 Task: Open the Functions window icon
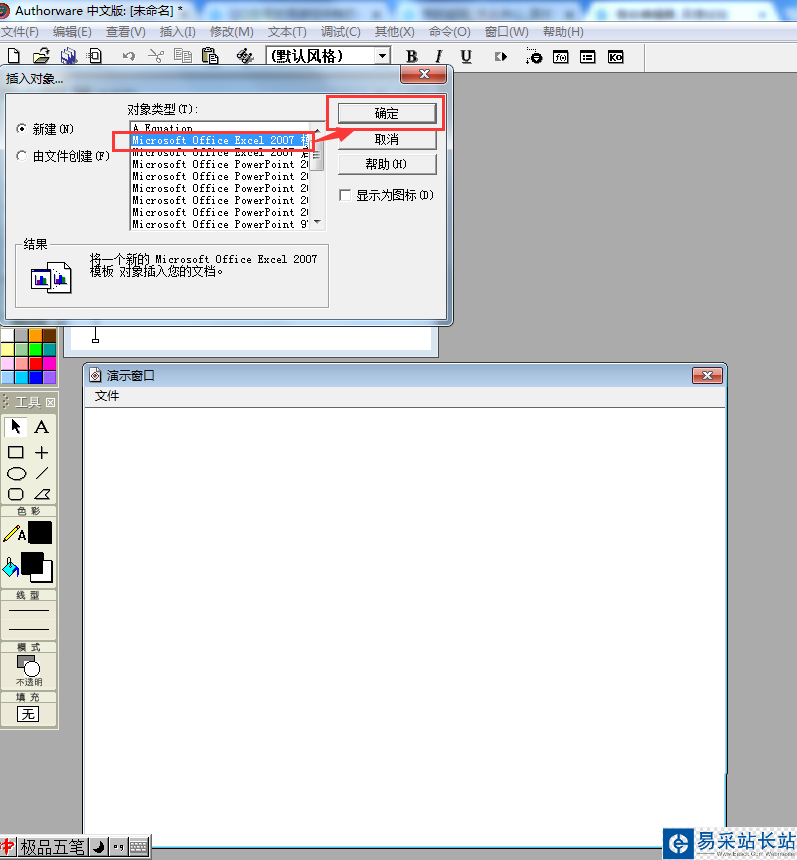click(561, 57)
